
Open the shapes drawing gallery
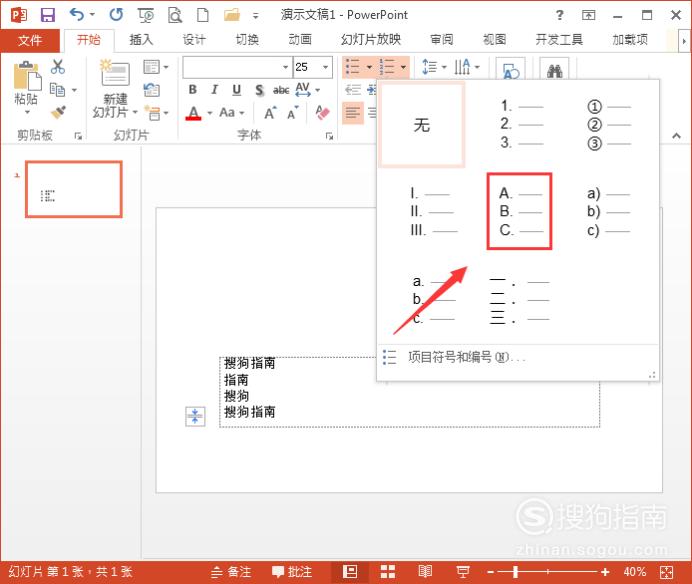click(511, 71)
